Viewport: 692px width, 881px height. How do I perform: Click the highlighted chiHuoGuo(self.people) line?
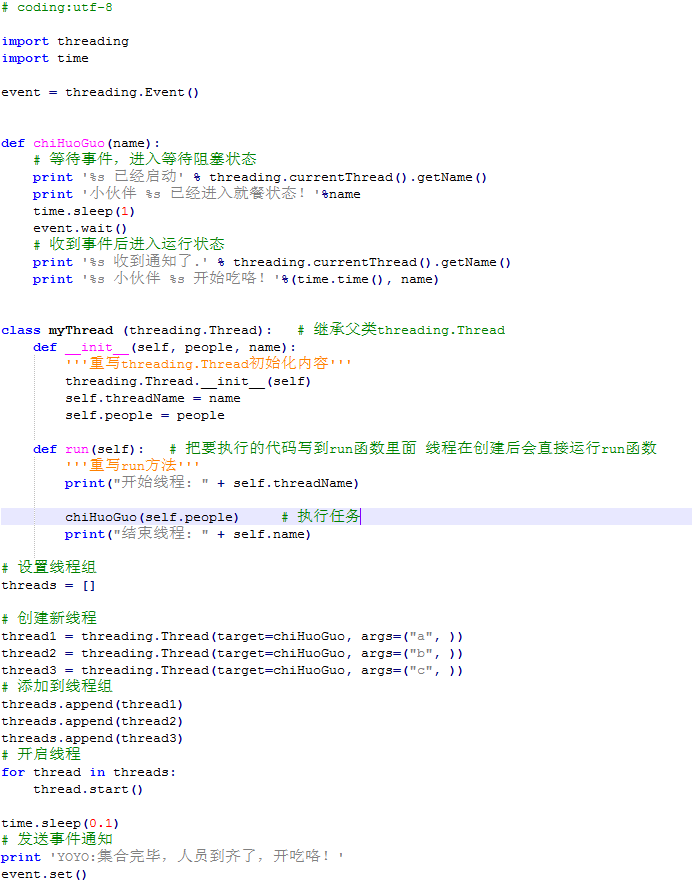pyautogui.click(x=152, y=517)
